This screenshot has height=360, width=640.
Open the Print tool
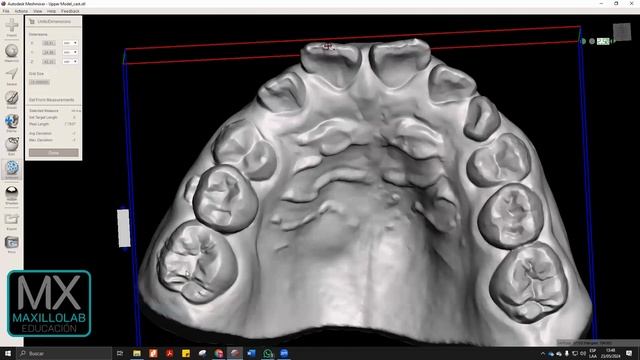(11, 244)
